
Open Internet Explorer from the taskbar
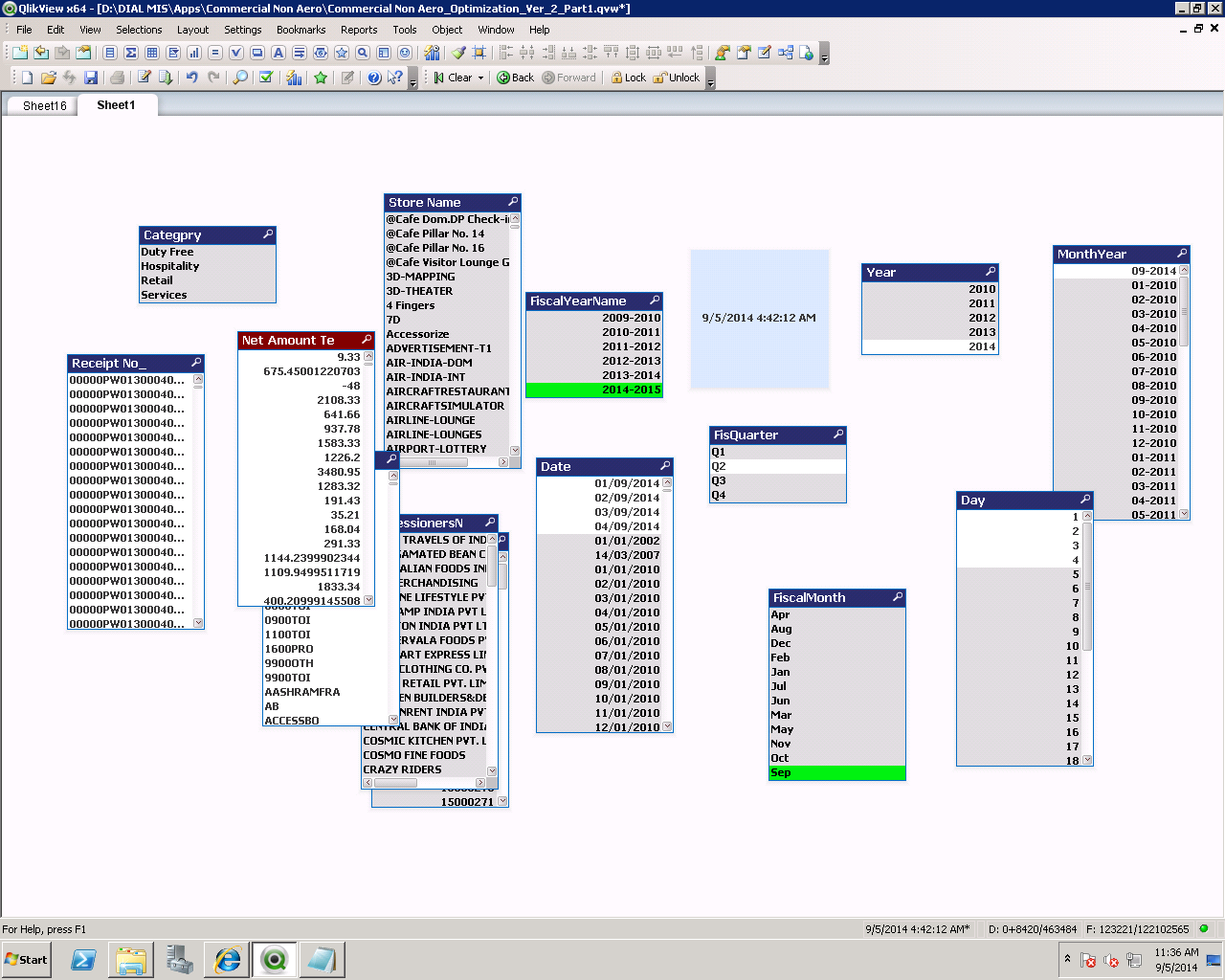coord(227,960)
